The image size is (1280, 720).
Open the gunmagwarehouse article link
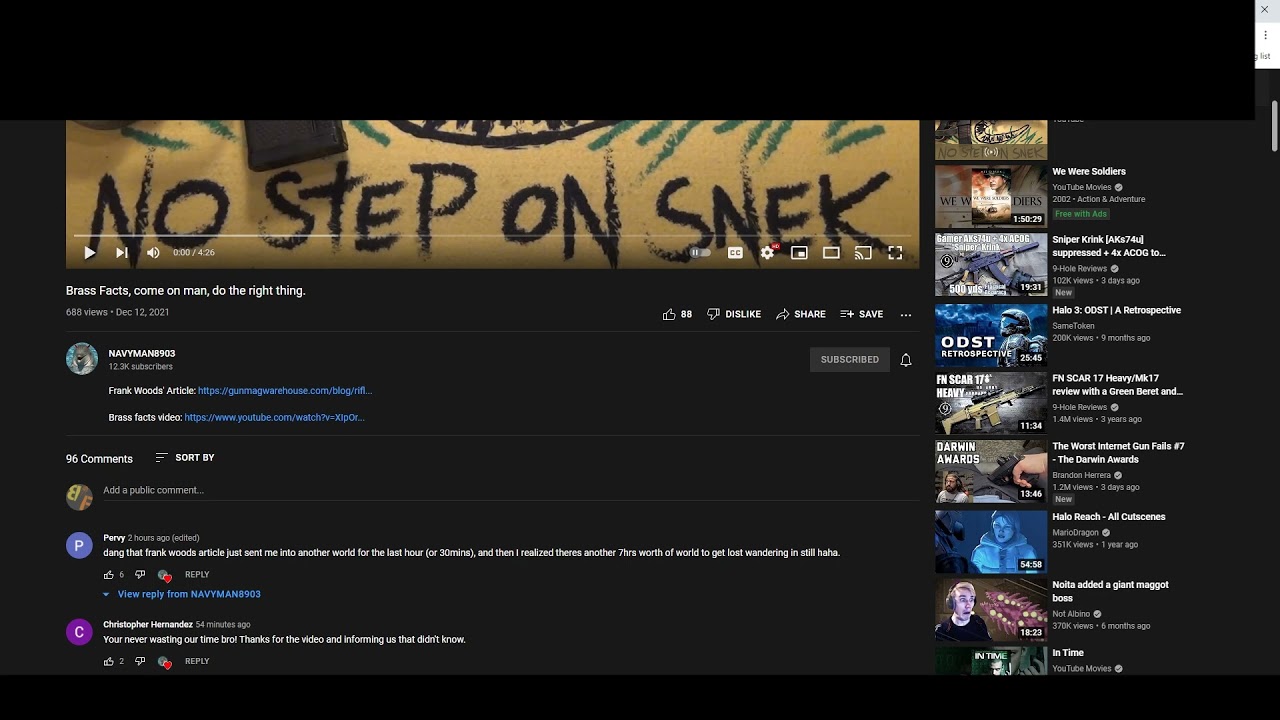(x=285, y=391)
